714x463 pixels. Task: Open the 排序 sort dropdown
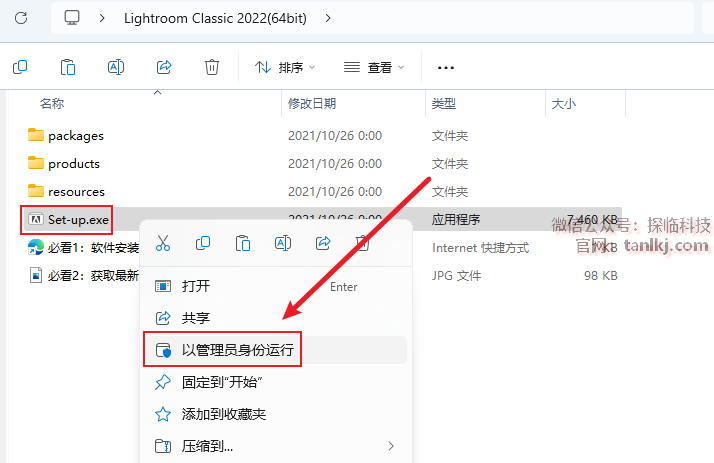click(285, 67)
